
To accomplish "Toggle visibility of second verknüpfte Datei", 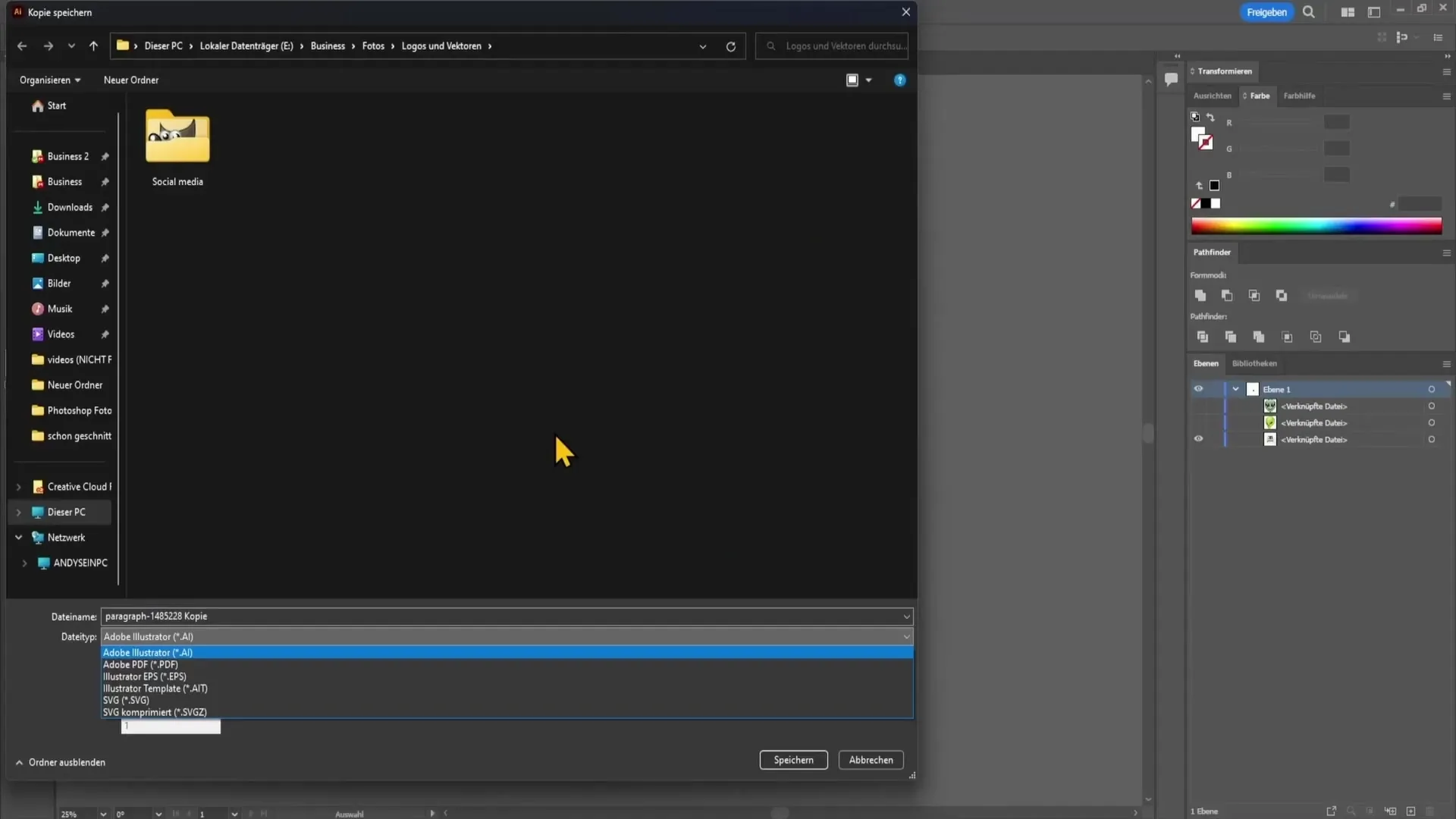I will tap(1197, 422).
